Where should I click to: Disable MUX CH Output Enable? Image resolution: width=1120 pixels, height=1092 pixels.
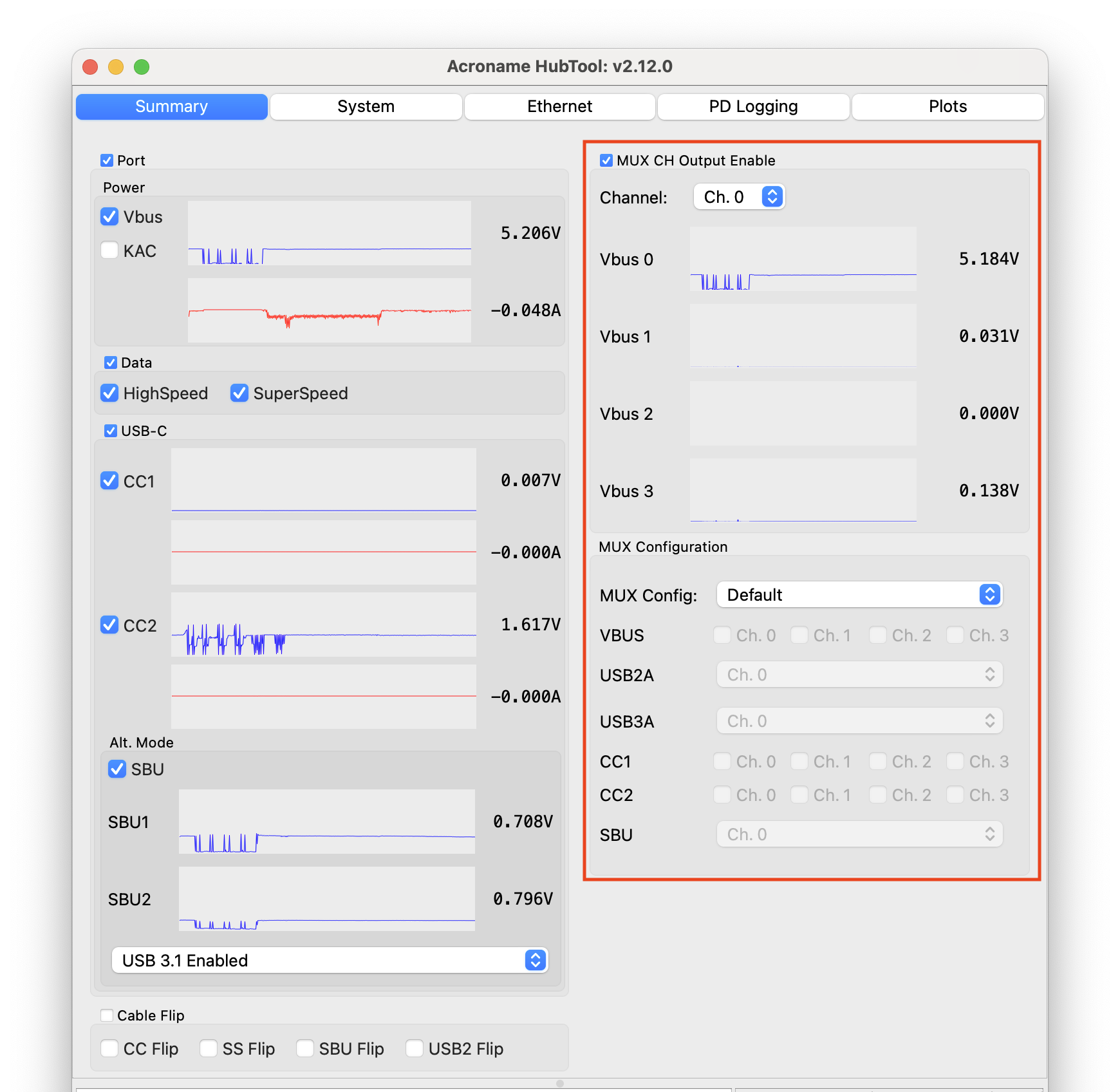[606, 160]
